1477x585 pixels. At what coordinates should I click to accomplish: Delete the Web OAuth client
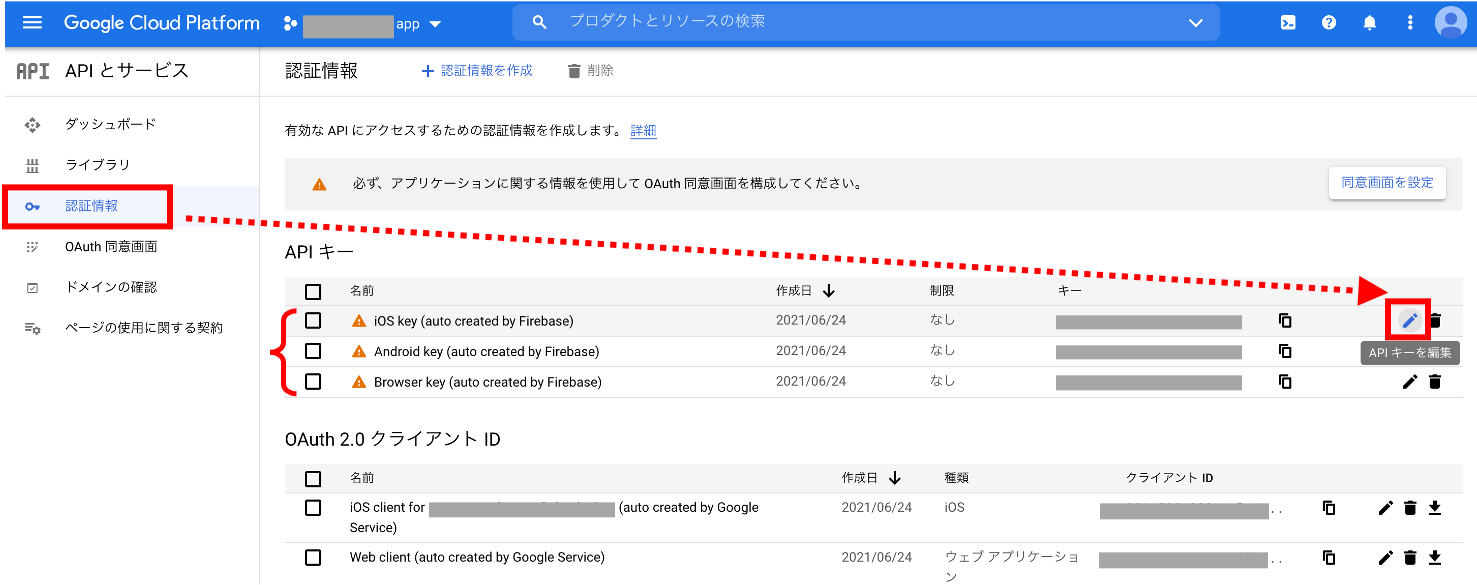(1410, 558)
